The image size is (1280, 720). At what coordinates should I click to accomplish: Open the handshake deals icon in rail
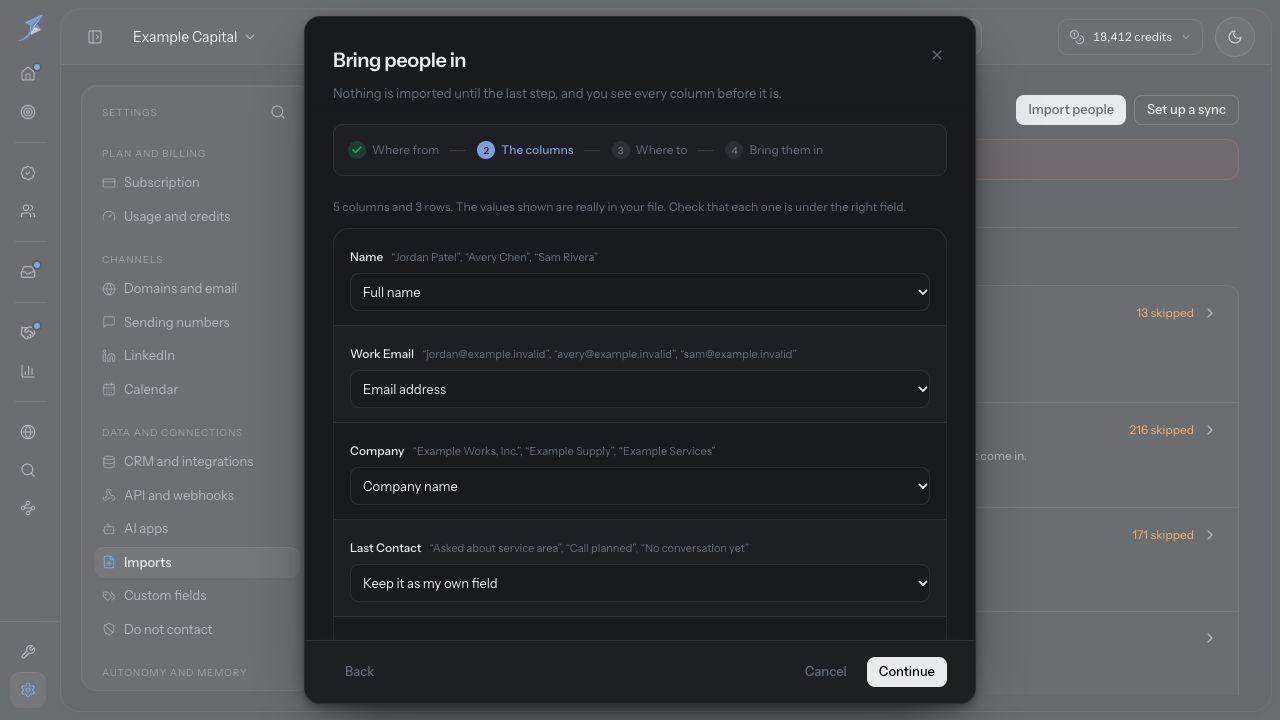click(28, 333)
